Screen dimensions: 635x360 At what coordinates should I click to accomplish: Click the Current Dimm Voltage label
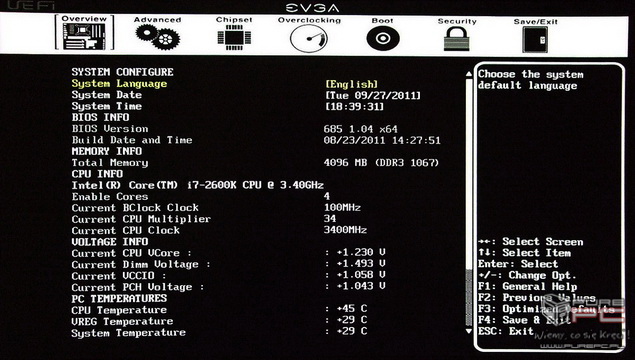click(x=141, y=264)
